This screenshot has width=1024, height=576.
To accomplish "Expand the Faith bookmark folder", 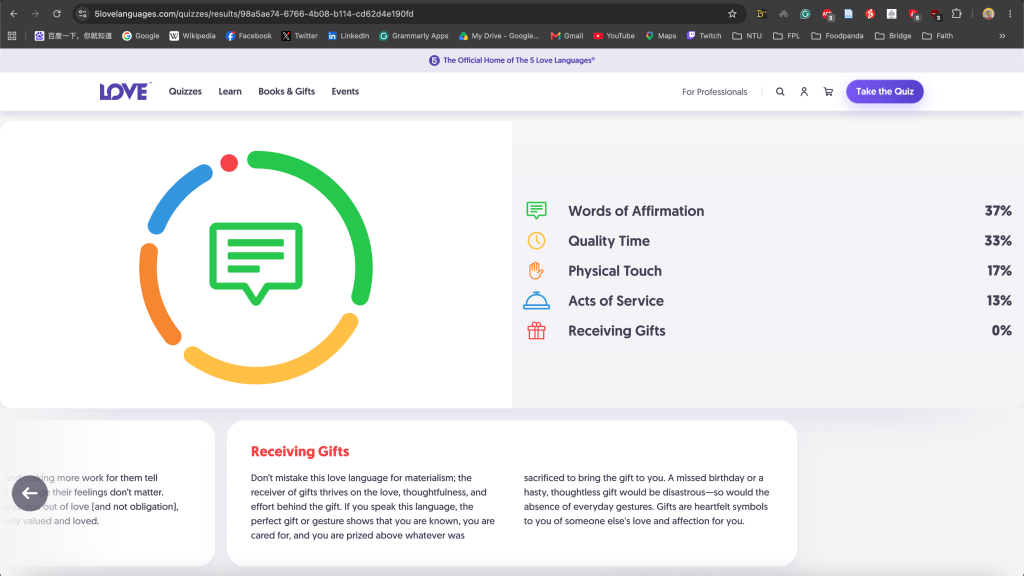I will (937, 36).
